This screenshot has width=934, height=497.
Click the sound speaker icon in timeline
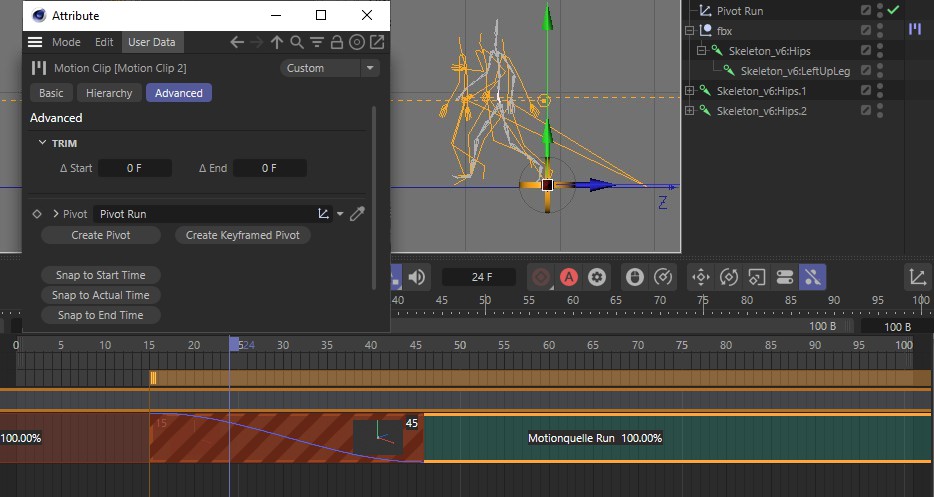pyautogui.click(x=417, y=277)
